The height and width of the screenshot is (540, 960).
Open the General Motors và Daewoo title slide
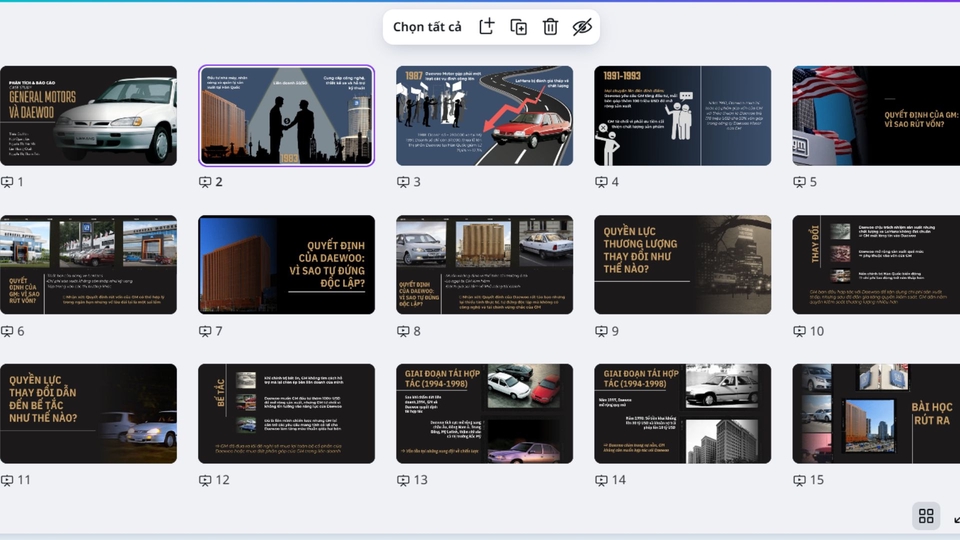88,116
